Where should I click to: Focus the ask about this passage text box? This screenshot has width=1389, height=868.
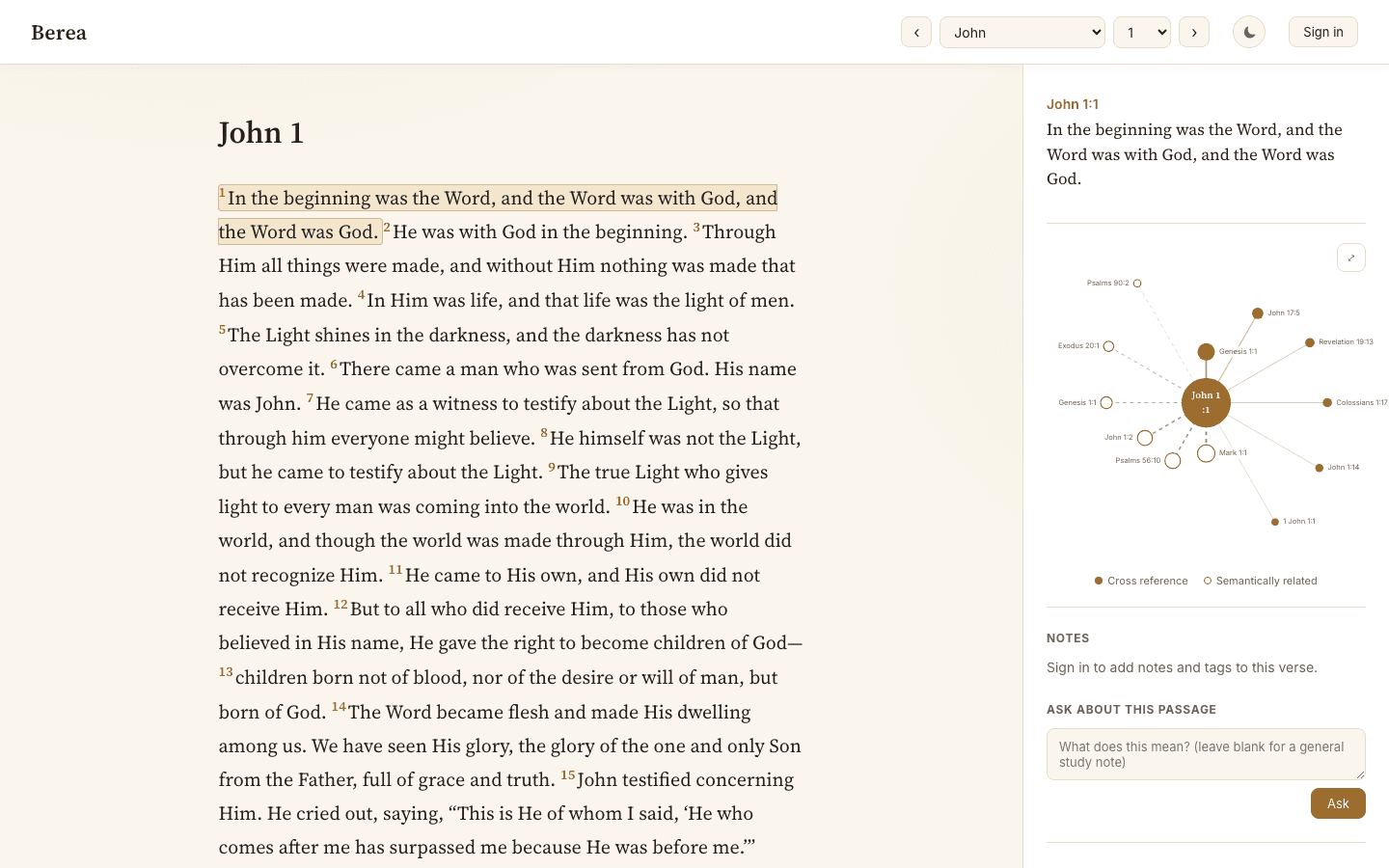[1206, 754]
